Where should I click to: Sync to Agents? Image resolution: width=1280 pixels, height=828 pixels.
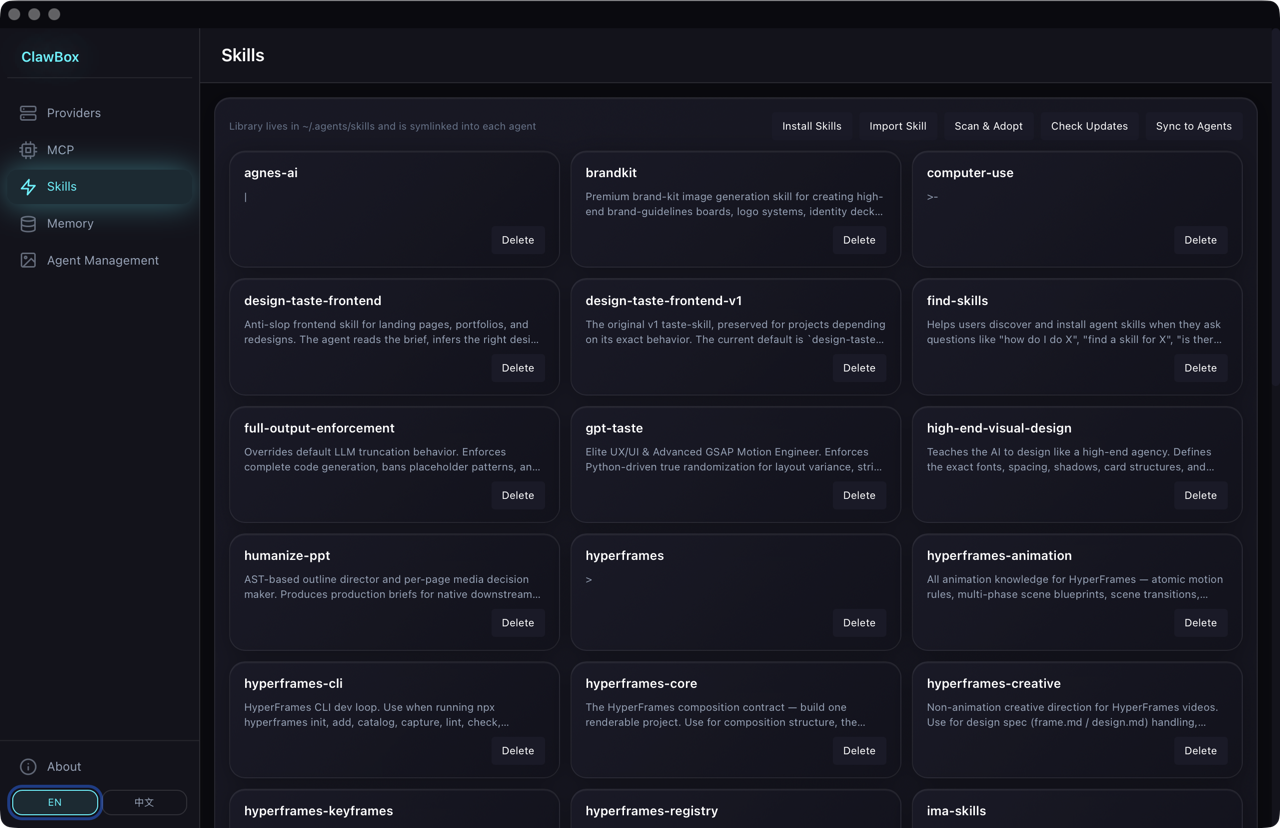click(1194, 126)
